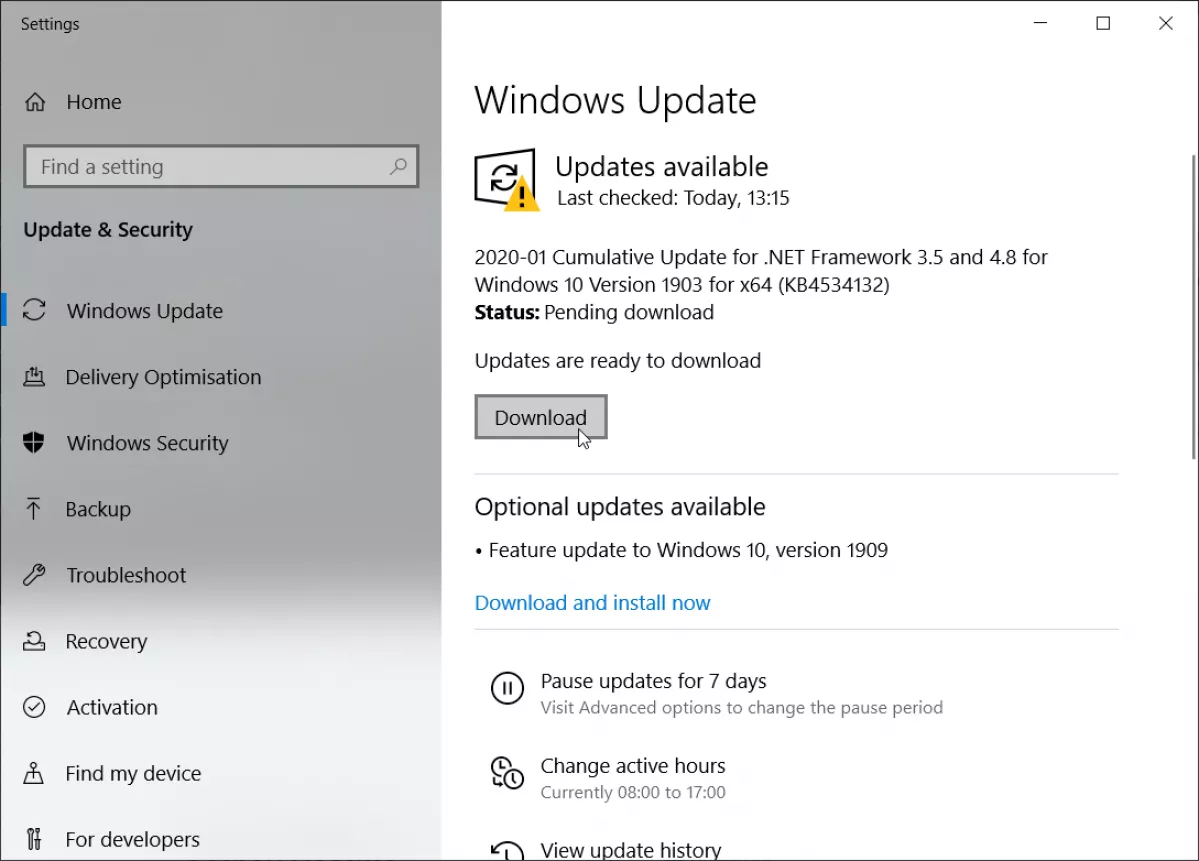1199x861 pixels.
Task: Open Change active hours option
Action: [633, 765]
